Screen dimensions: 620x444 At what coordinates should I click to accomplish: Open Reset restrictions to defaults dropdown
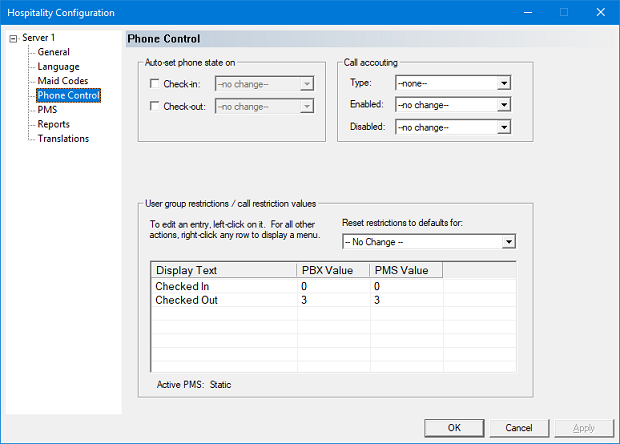(508, 242)
